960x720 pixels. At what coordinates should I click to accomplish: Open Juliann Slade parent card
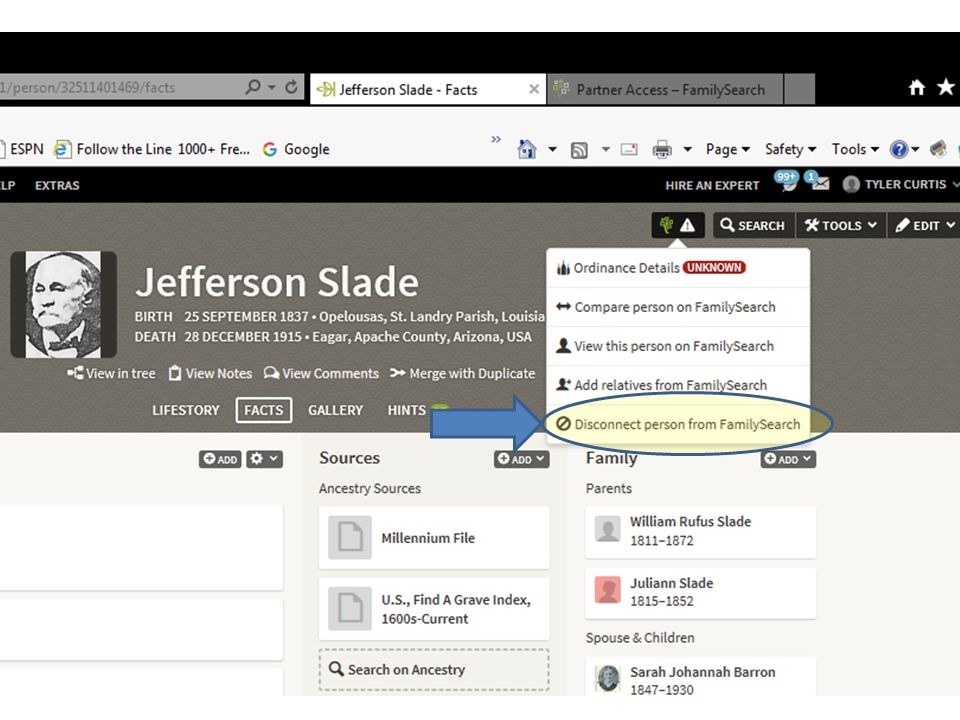point(700,593)
